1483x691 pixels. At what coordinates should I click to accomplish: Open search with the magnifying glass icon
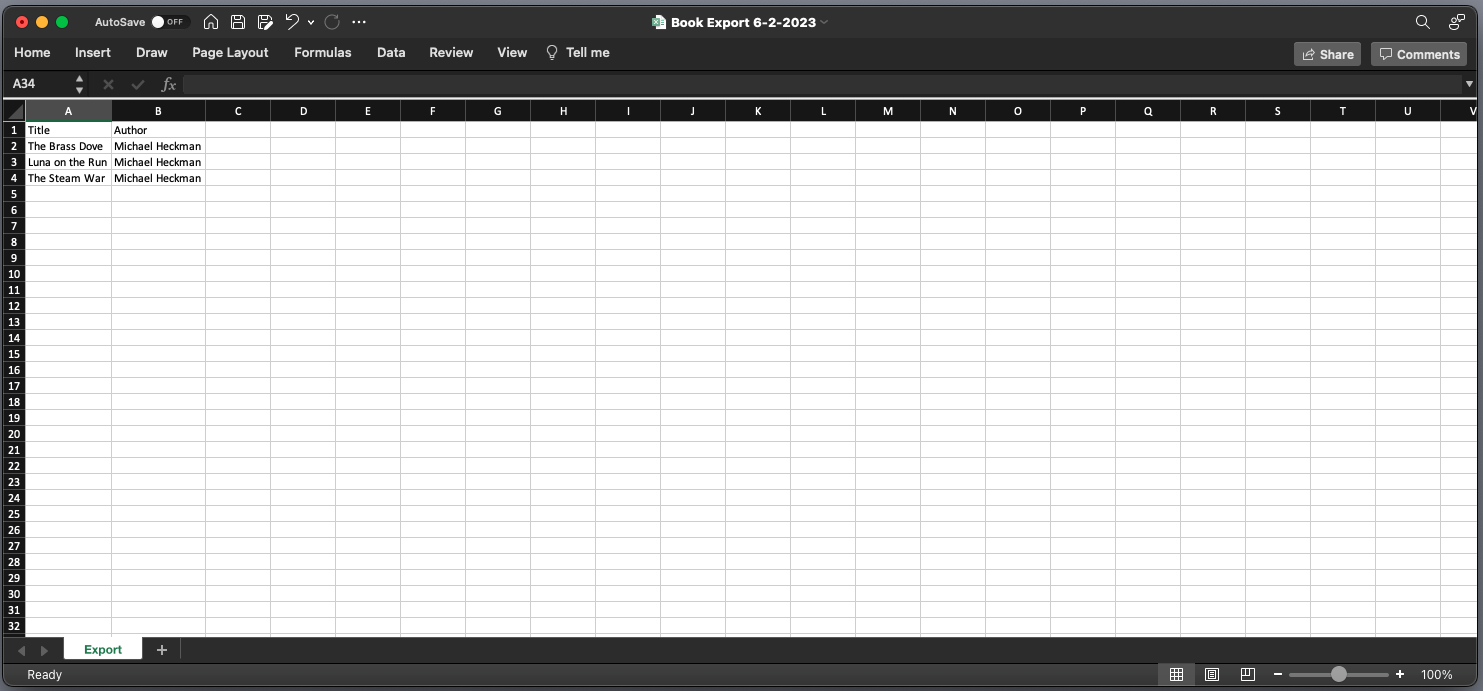(1422, 22)
